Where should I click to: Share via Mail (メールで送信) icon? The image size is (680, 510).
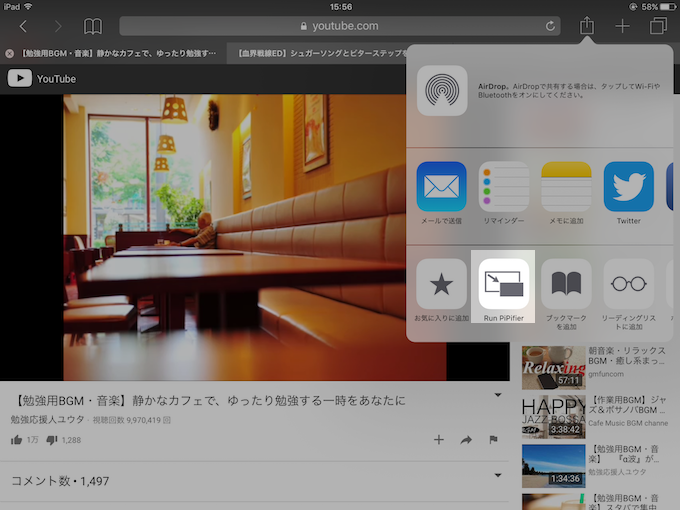click(441, 186)
